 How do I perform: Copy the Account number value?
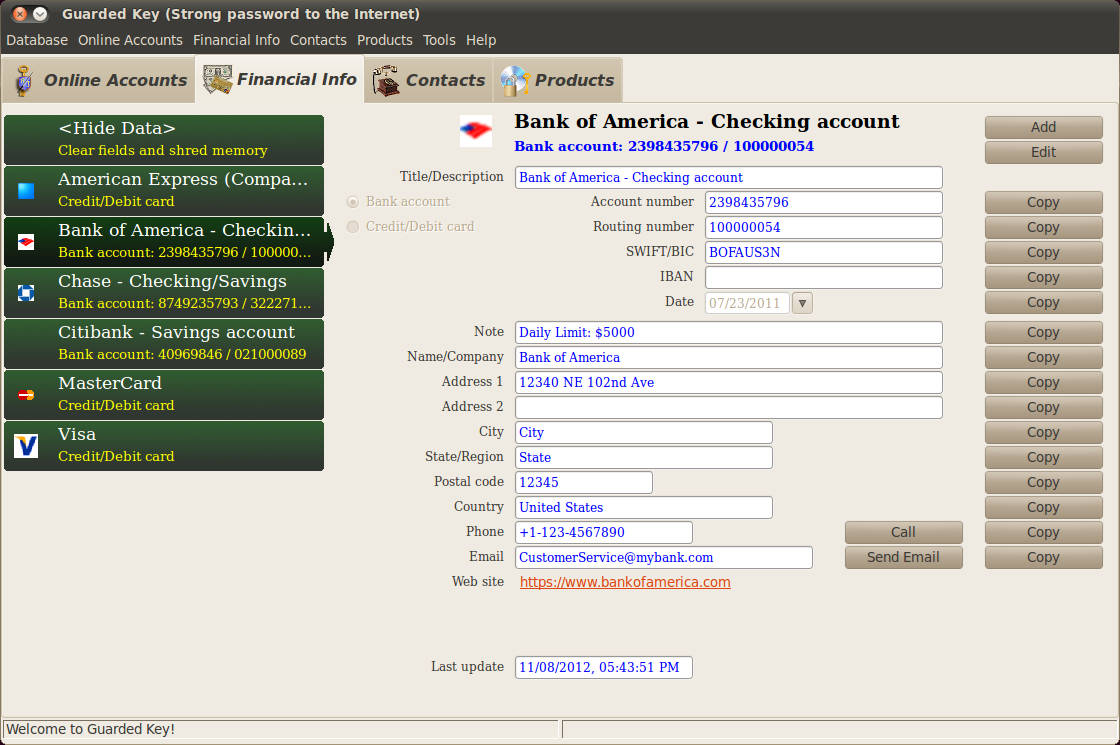[x=1043, y=202]
